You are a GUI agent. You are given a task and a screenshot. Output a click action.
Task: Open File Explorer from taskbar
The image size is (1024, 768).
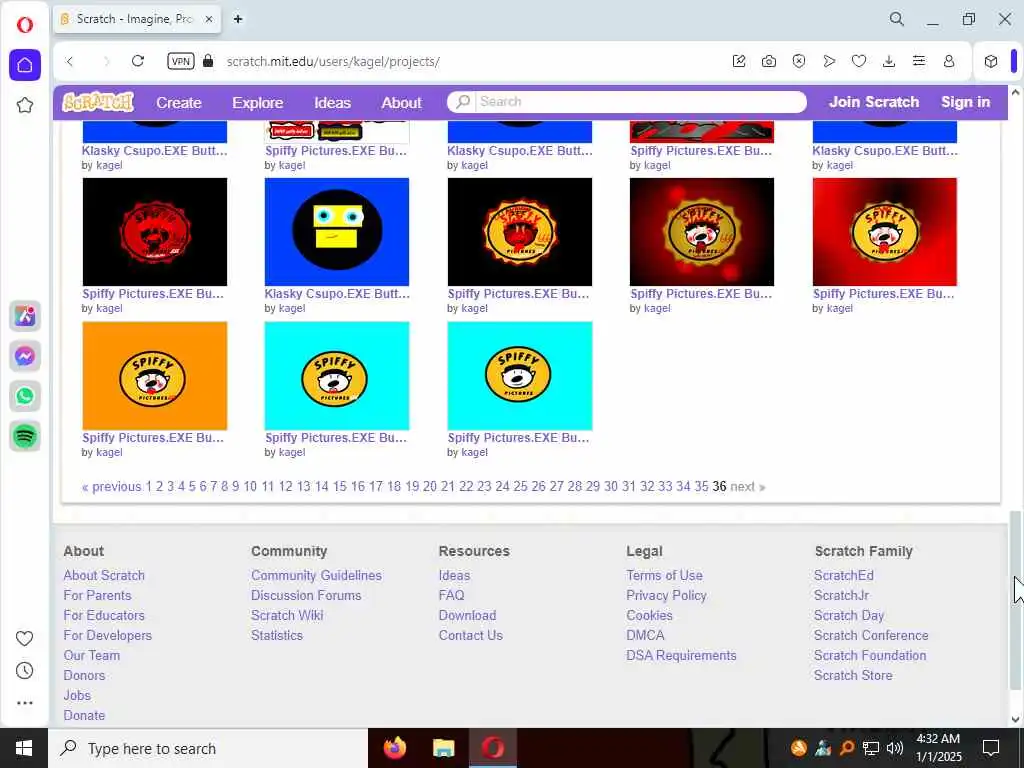pyautogui.click(x=443, y=748)
